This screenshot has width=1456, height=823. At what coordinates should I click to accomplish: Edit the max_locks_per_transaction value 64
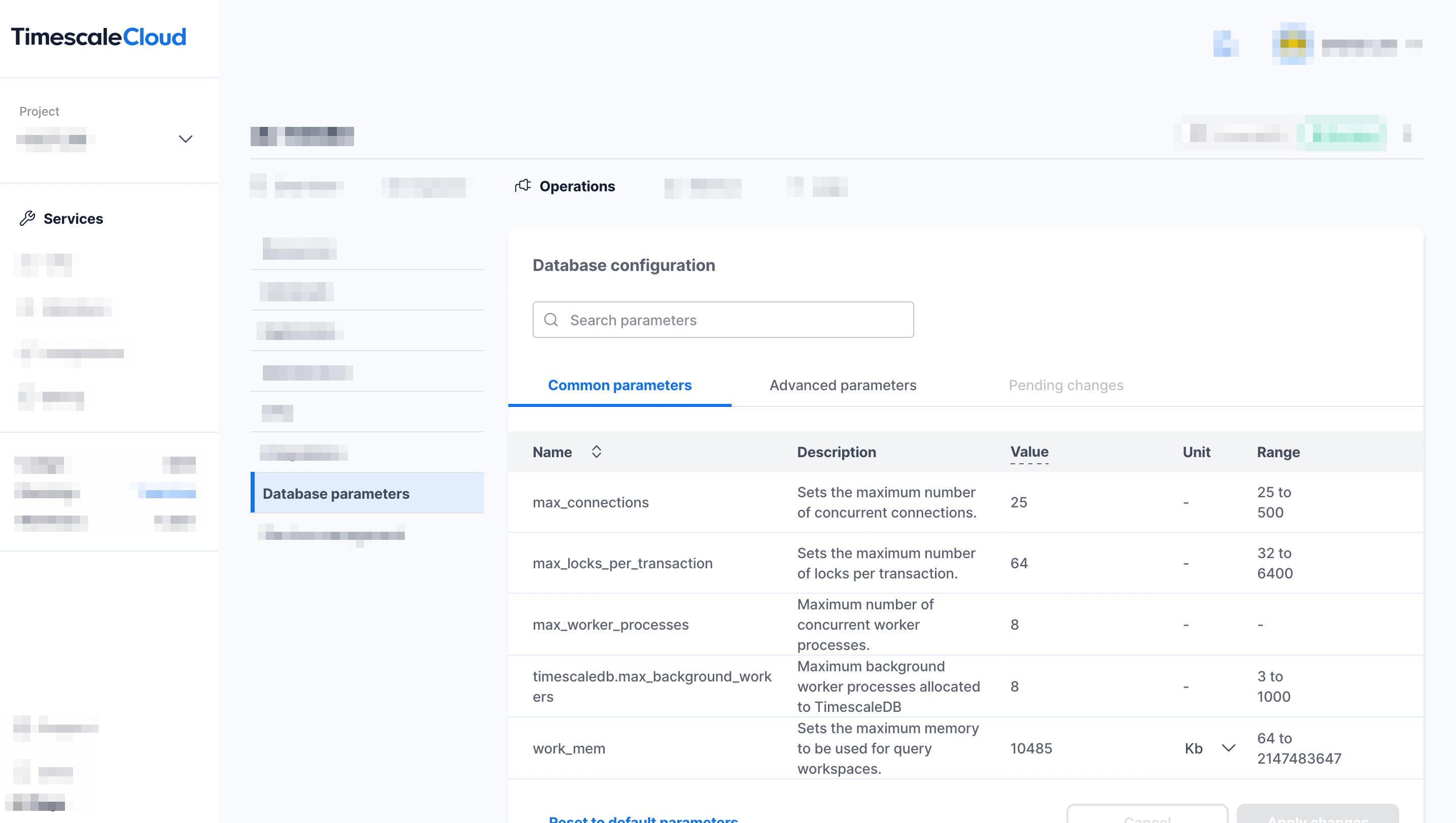pos(1019,563)
